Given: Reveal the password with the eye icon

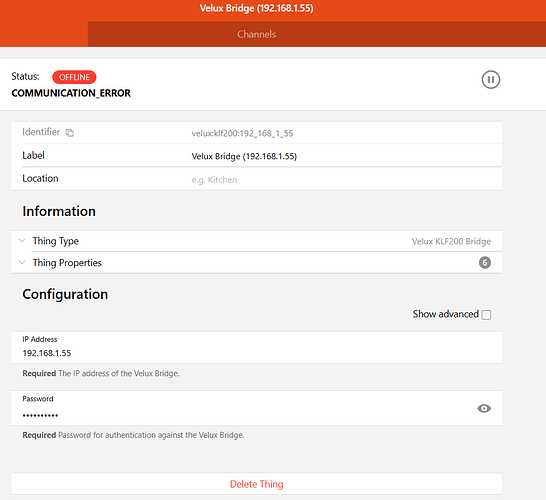Looking at the screenshot, I should [484, 408].
